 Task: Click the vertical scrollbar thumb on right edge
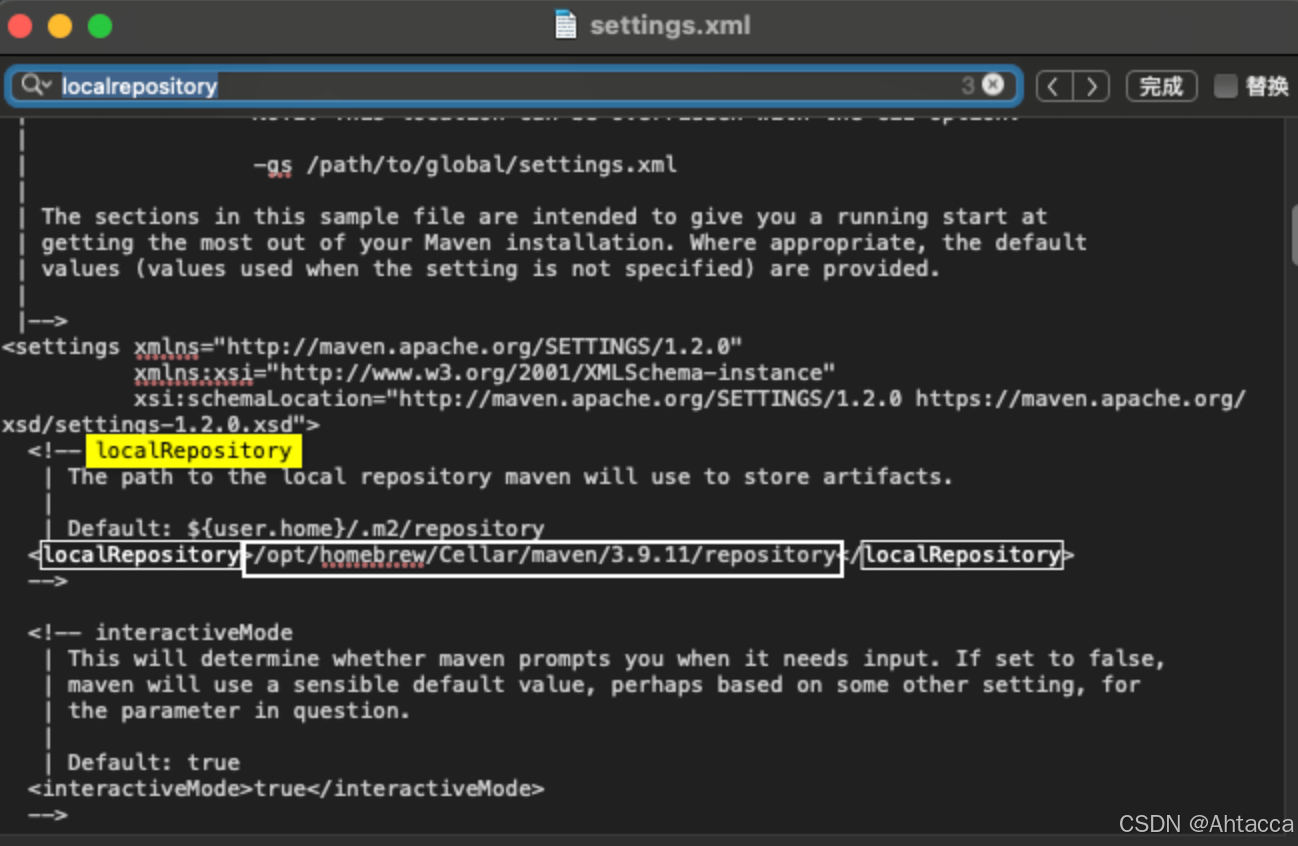1293,233
